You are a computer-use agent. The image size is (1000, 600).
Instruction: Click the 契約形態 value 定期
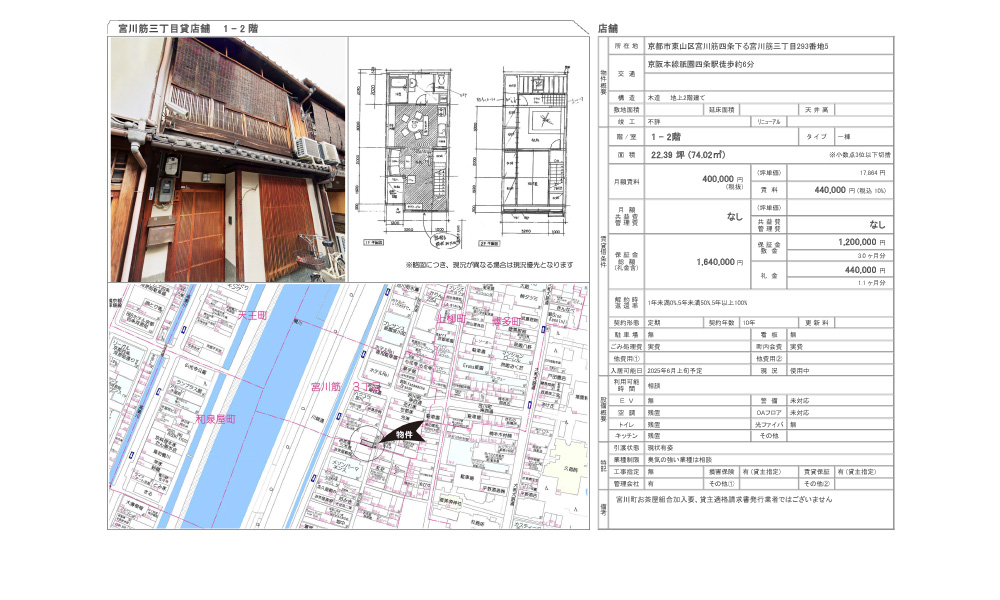point(654,323)
